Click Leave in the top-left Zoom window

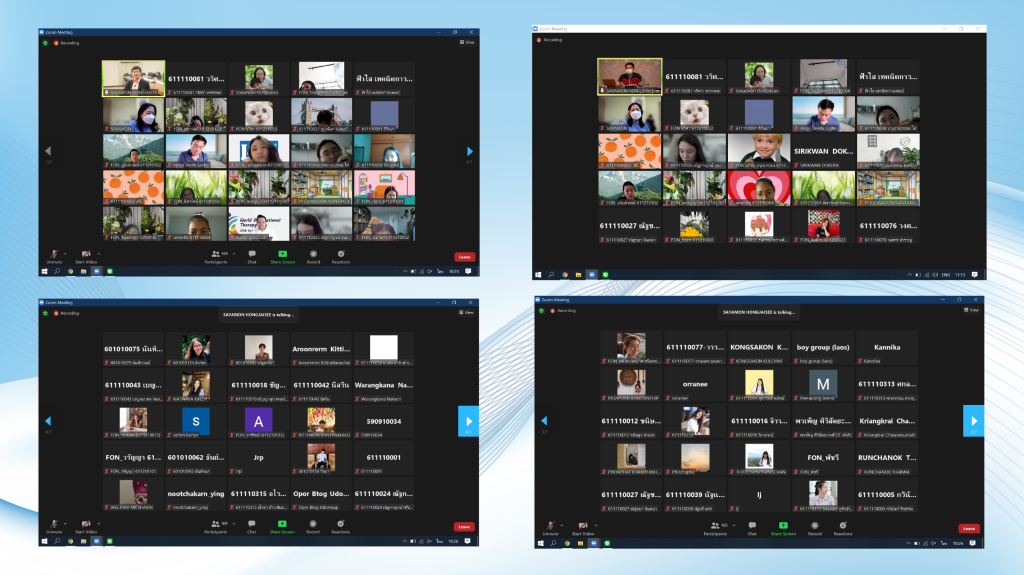coord(464,257)
